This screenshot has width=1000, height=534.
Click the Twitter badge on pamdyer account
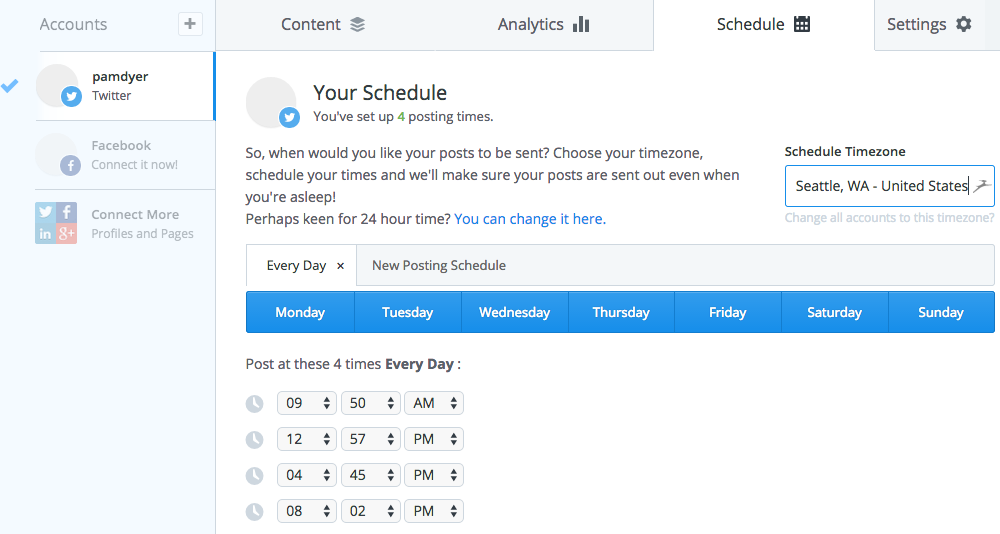coord(71,97)
